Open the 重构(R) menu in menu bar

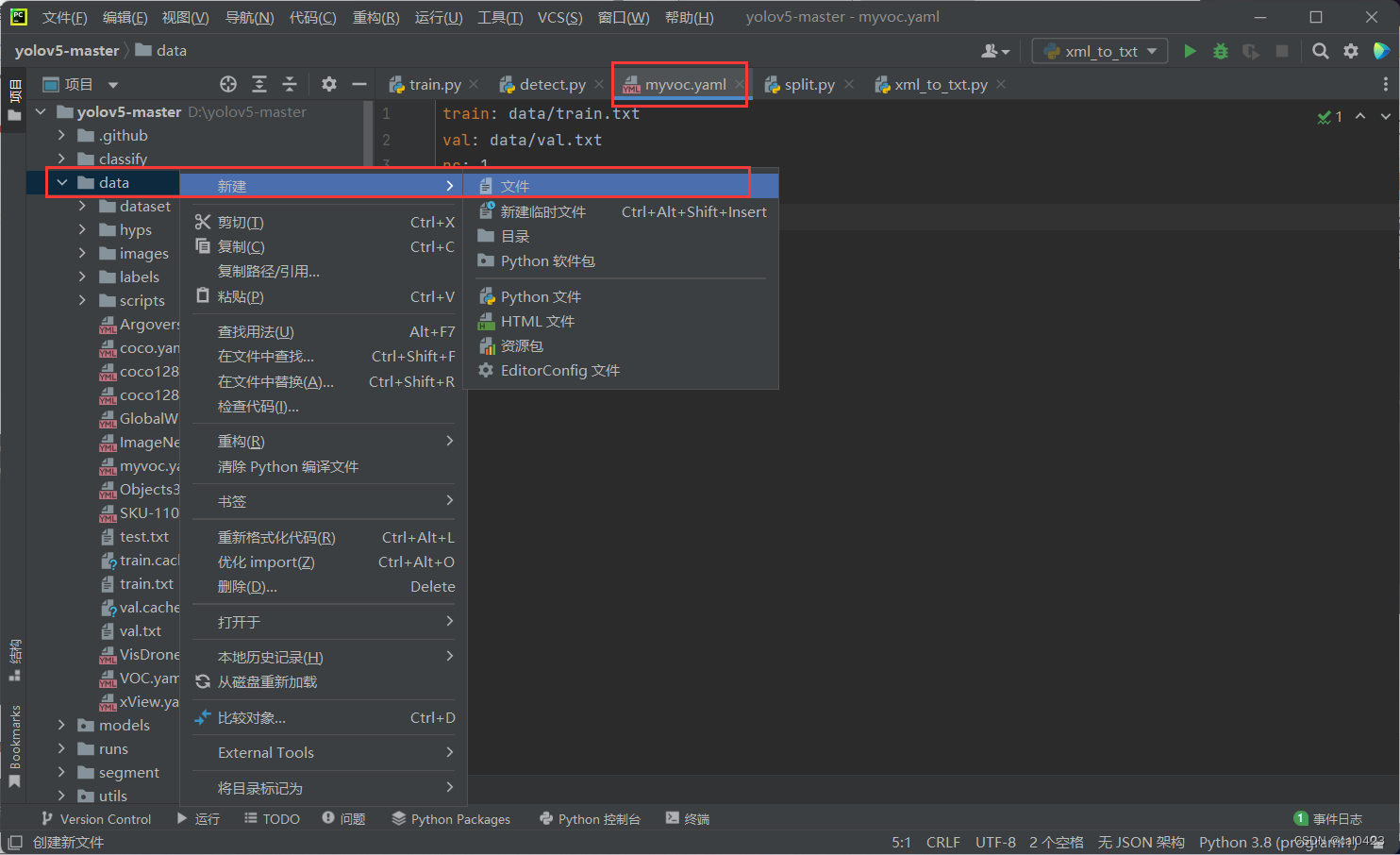pyautogui.click(x=375, y=17)
